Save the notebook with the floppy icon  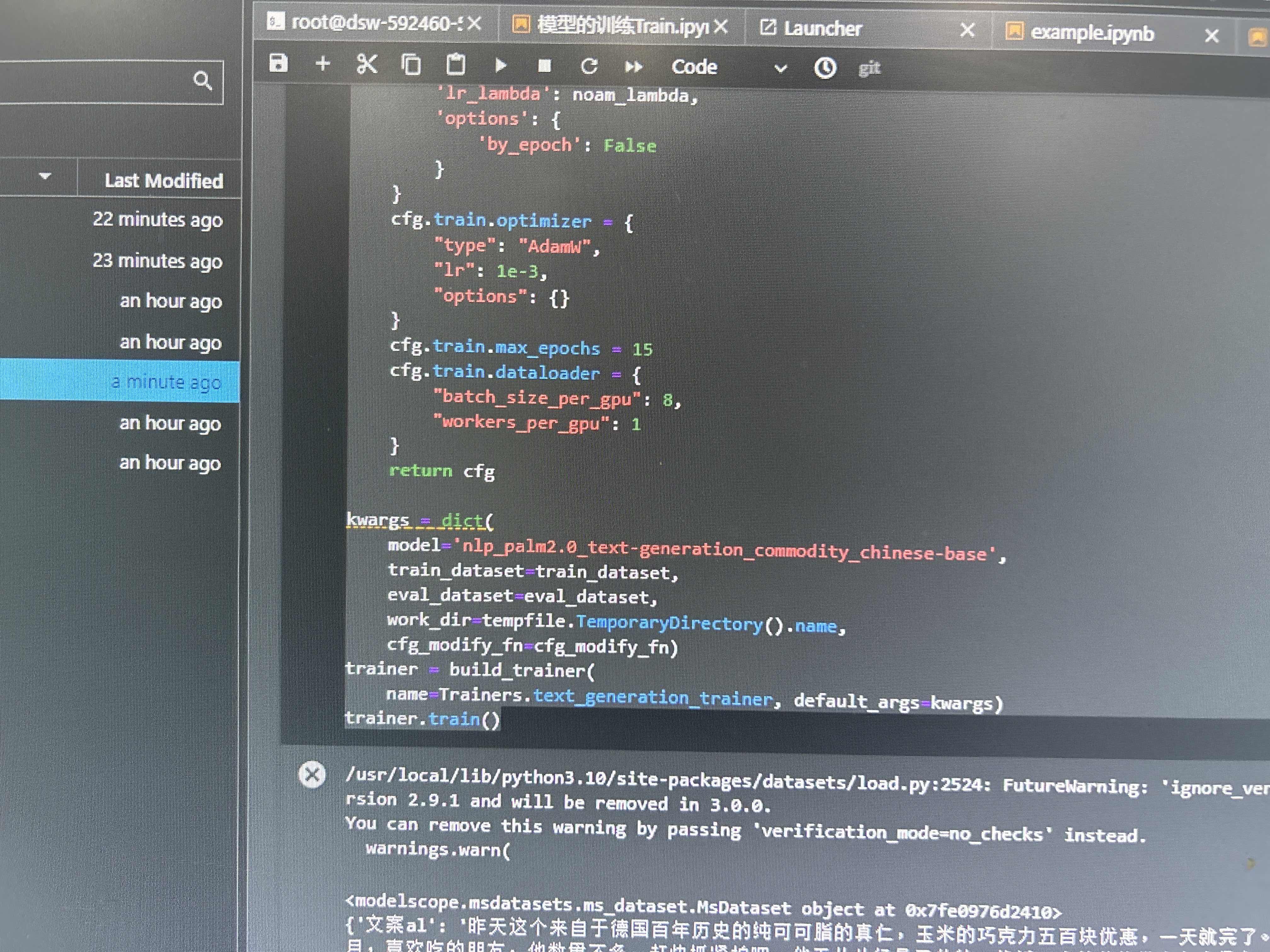coord(278,63)
